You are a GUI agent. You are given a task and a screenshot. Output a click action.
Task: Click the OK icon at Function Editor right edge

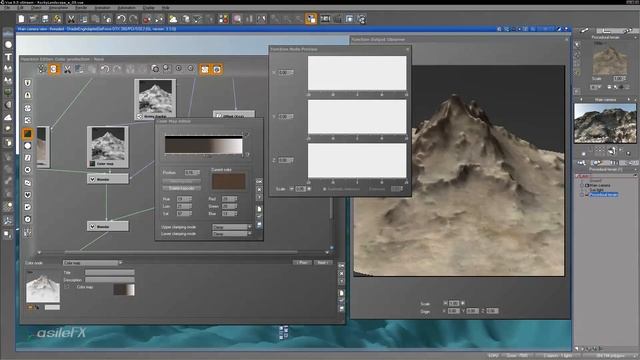click(341, 266)
